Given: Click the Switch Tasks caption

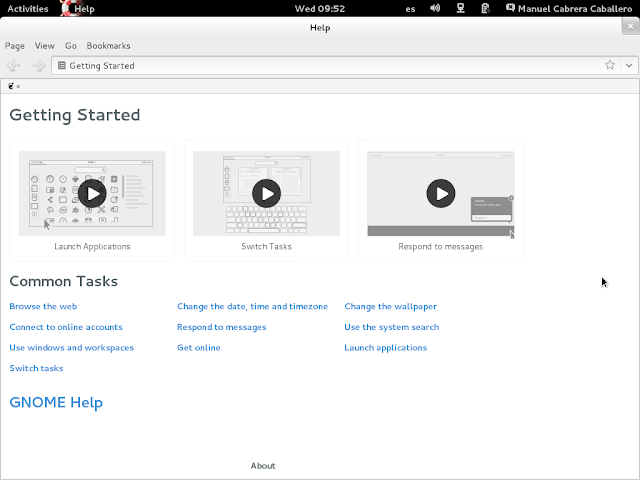Looking at the screenshot, I should 267,247.
